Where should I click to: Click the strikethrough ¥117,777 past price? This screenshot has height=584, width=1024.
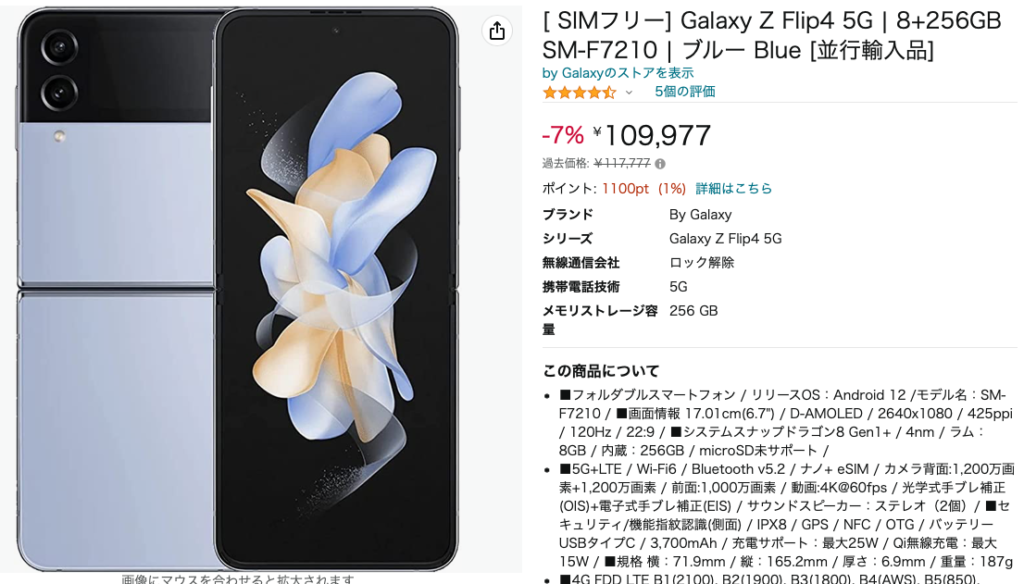(x=622, y=163)
